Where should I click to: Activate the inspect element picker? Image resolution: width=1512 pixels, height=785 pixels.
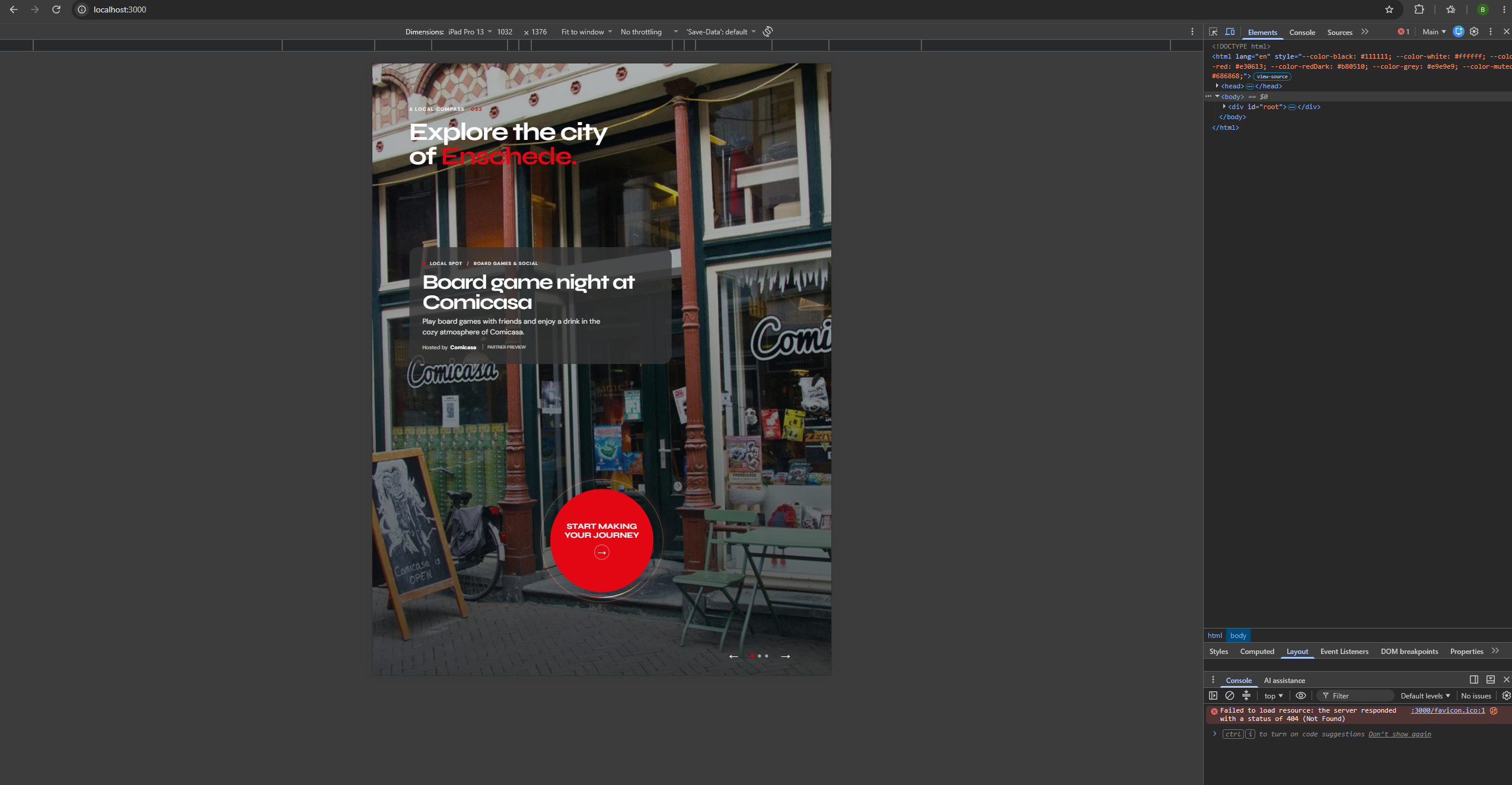[x=1213, y=32]
